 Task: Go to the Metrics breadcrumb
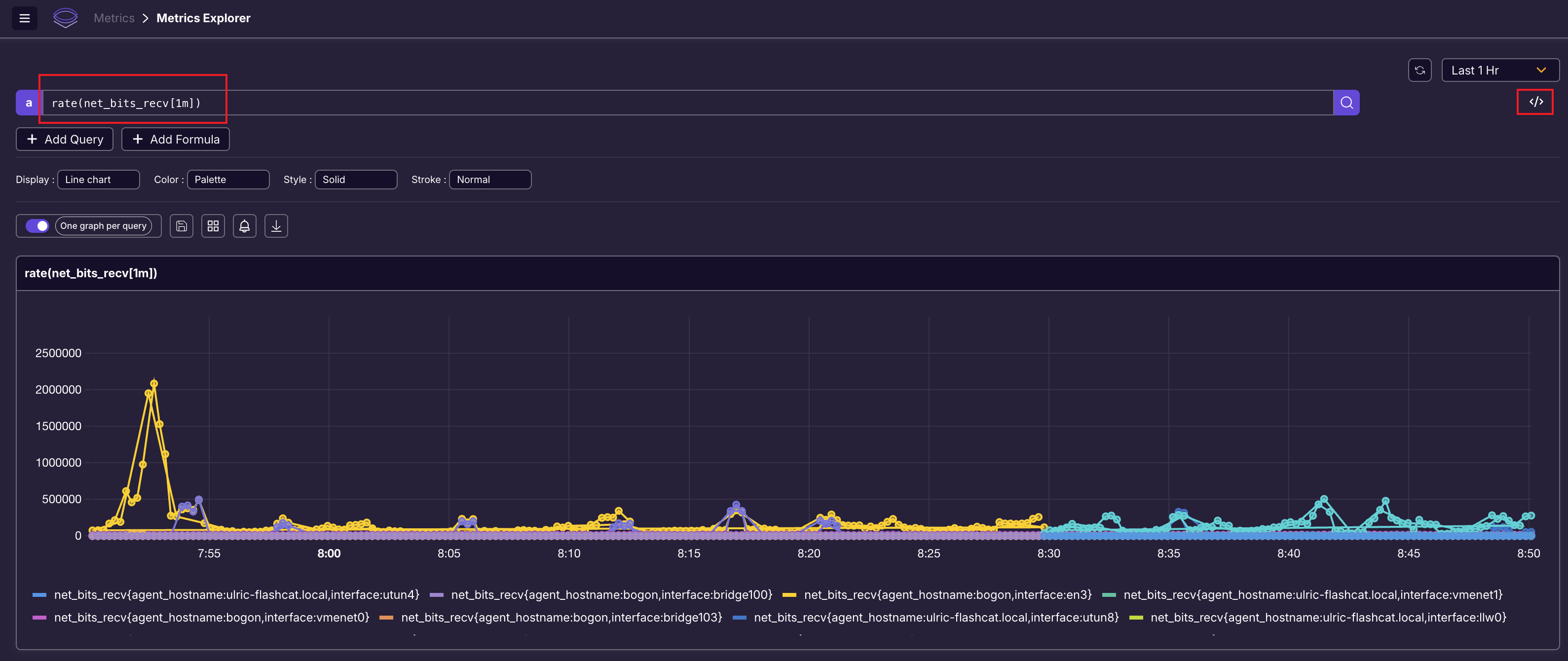point(114,18)
